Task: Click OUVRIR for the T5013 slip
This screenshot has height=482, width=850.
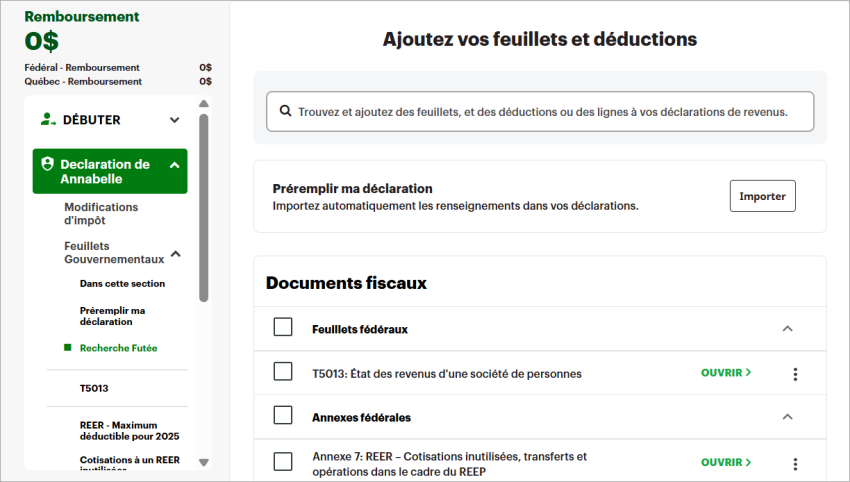Action: pos(726,373)
